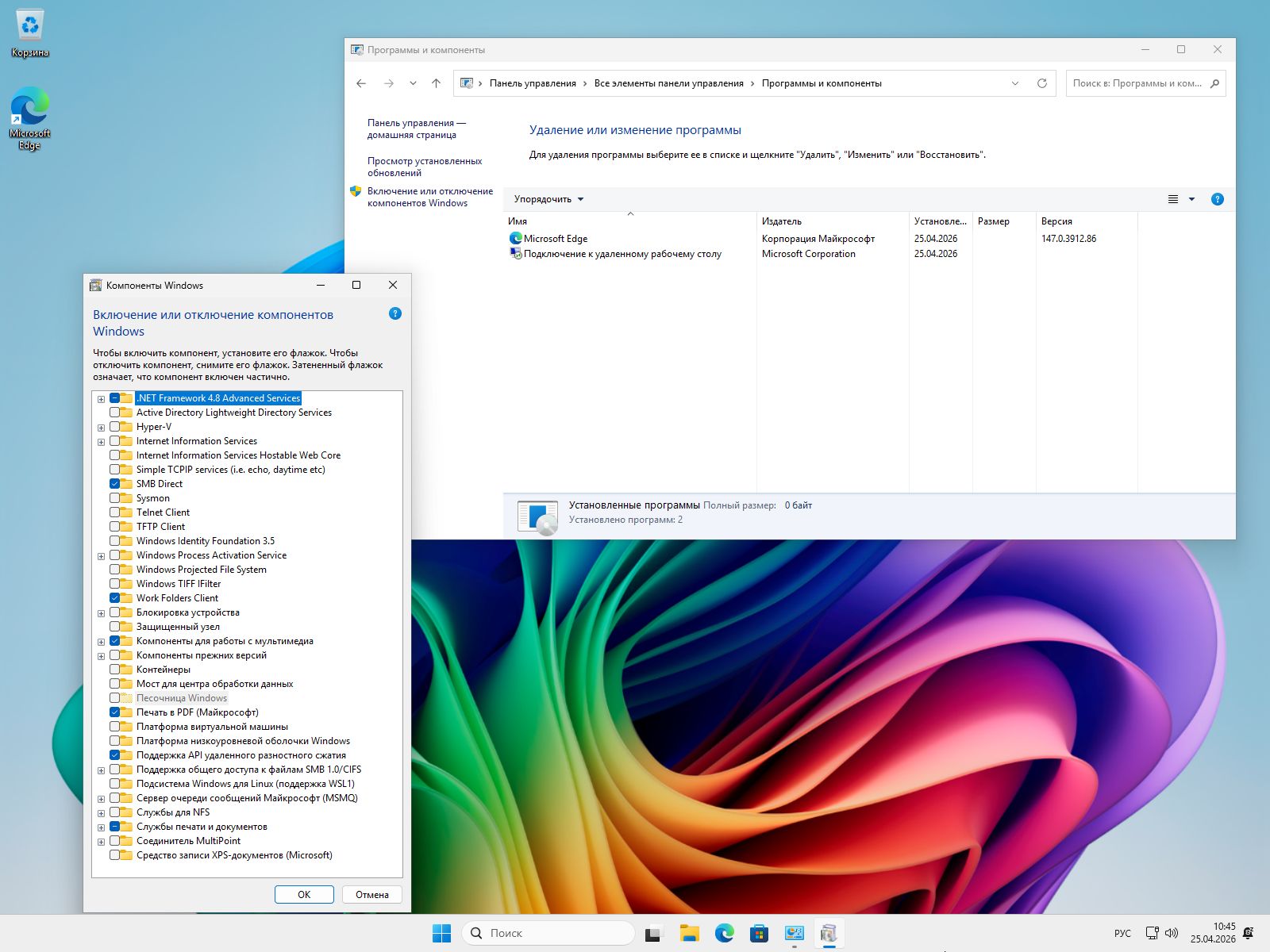Uncheck the SMB Direct checkbox
This screenshot has width=1270, height=952.
(x=115, y=484)
